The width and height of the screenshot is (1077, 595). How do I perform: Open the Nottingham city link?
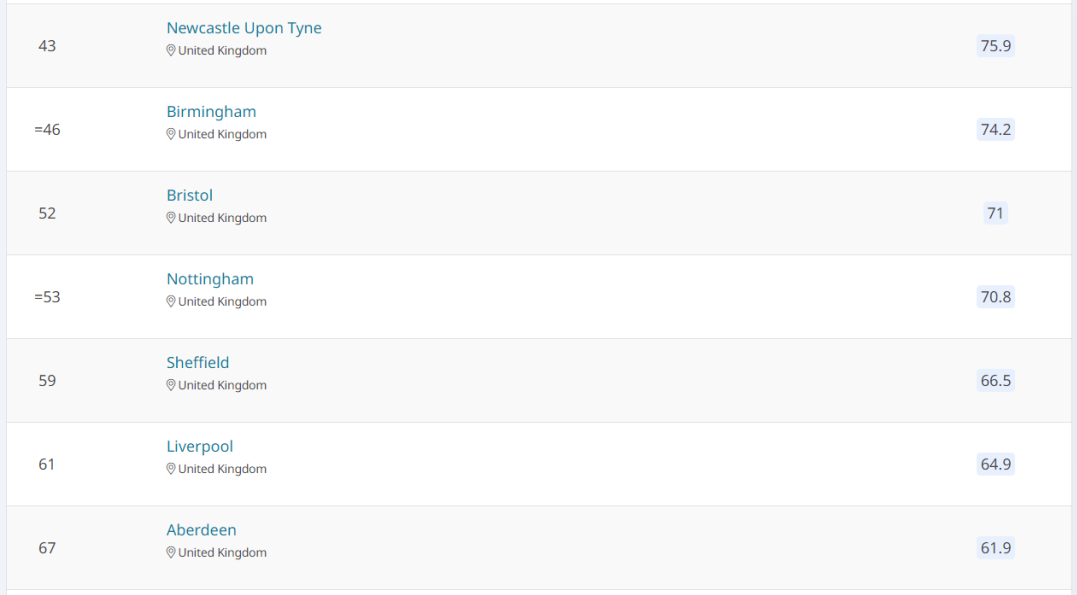pos(209,279)
